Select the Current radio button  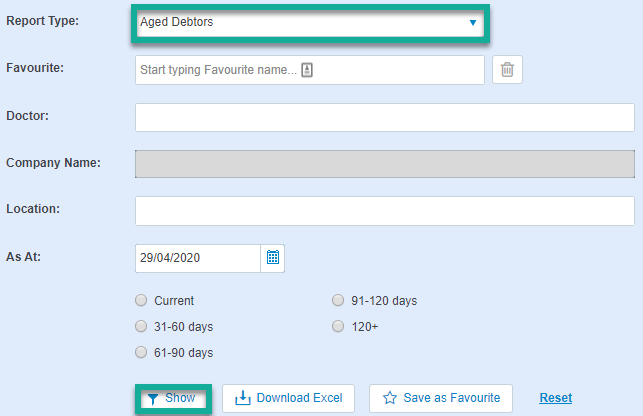pyautogui.click(x=141, y=300)
